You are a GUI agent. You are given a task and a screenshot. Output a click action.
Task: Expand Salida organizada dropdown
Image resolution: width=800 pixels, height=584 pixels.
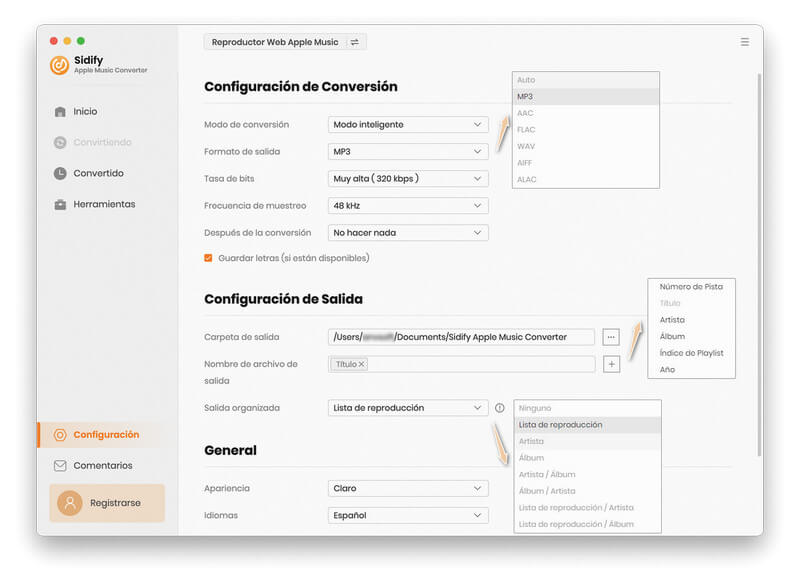(408, 408)
